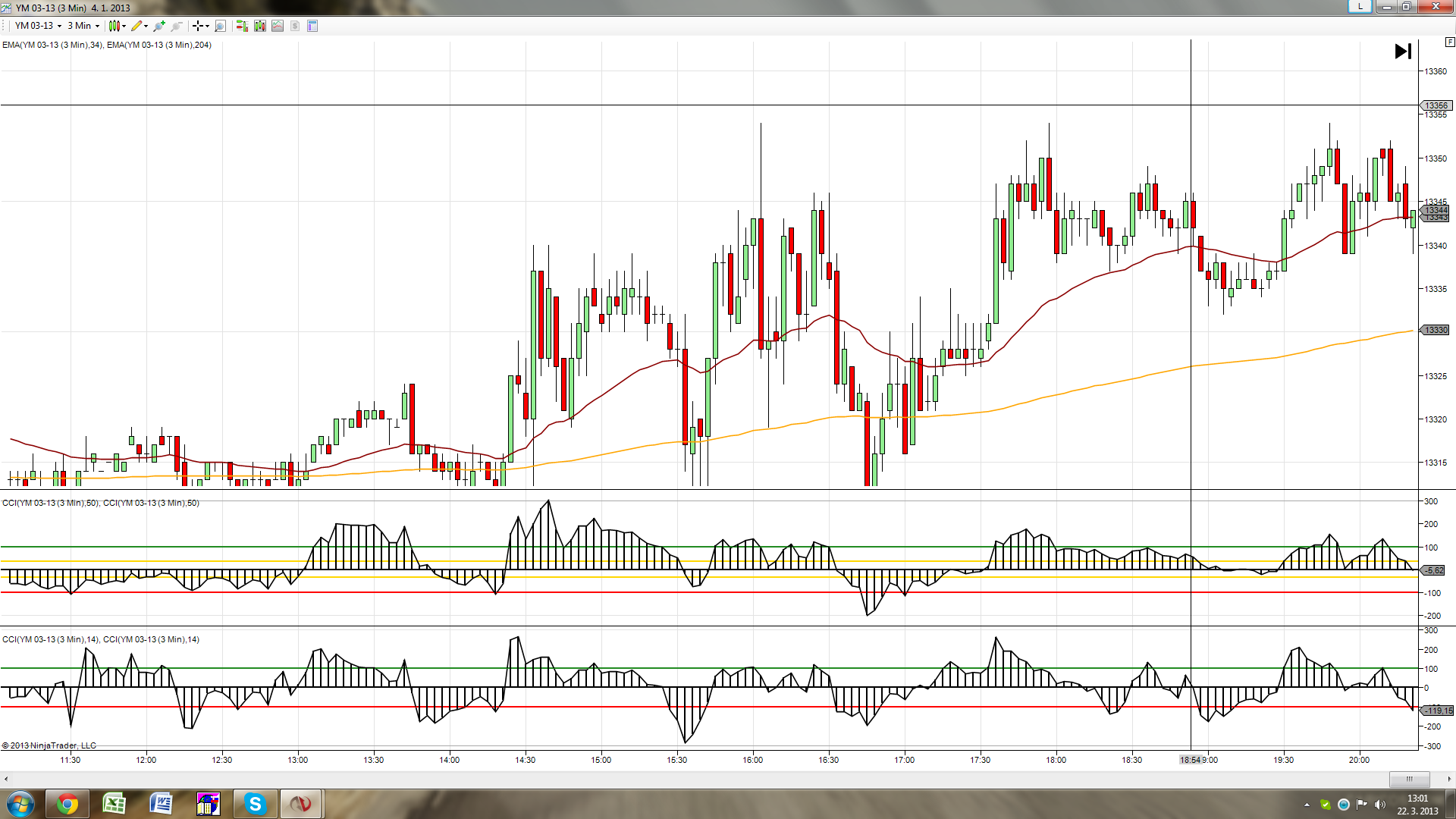Expand the crosshair cursor type dropdown arrow

[207, 26]
